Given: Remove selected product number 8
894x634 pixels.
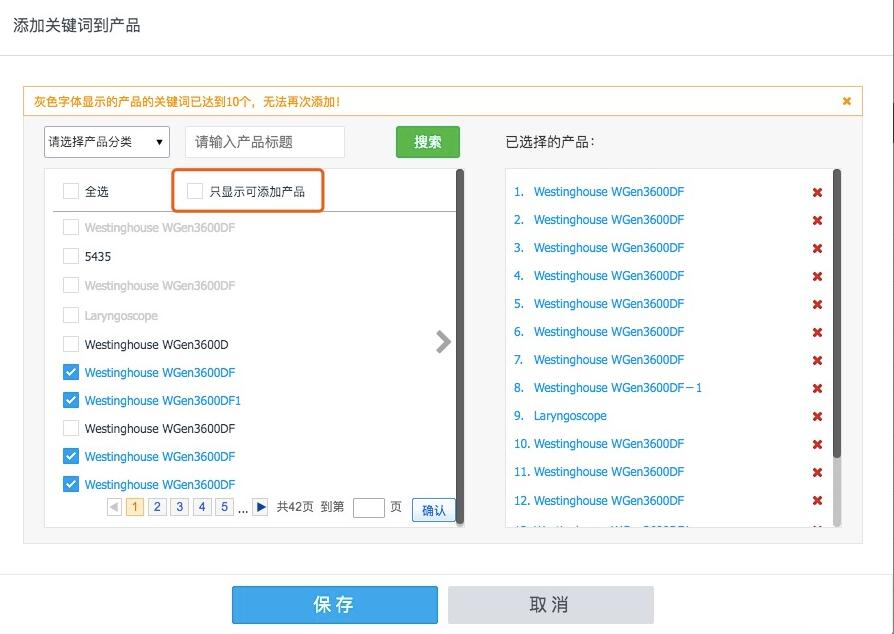Looking at the screenshot, I should click(817, 389).
